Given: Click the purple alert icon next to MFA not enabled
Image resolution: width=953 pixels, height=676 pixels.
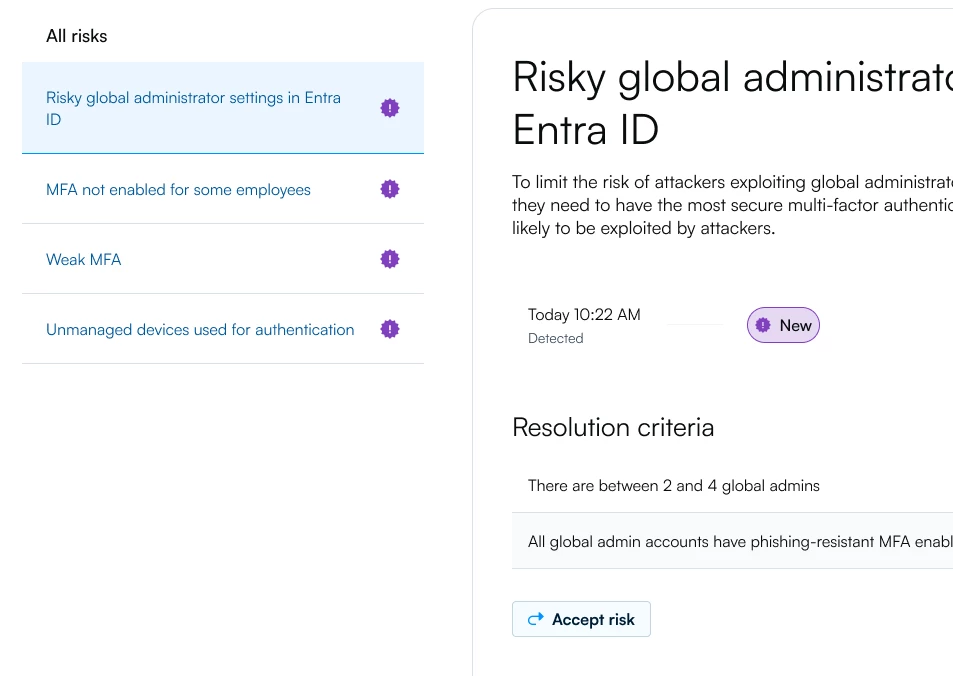Looking at the screenshot, I should [x=390, y=189].
